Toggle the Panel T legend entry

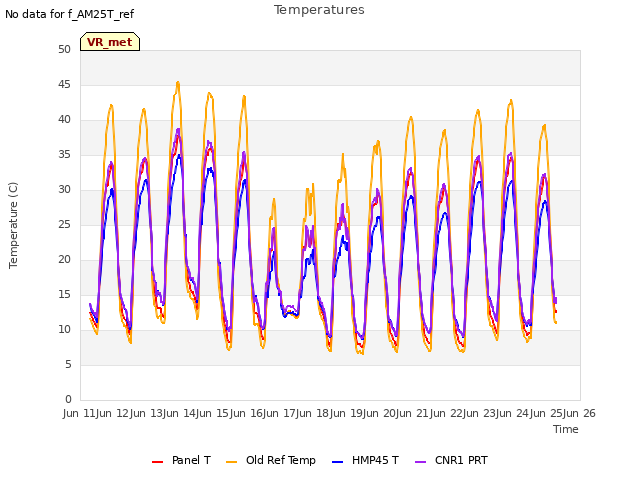(181, 460)
